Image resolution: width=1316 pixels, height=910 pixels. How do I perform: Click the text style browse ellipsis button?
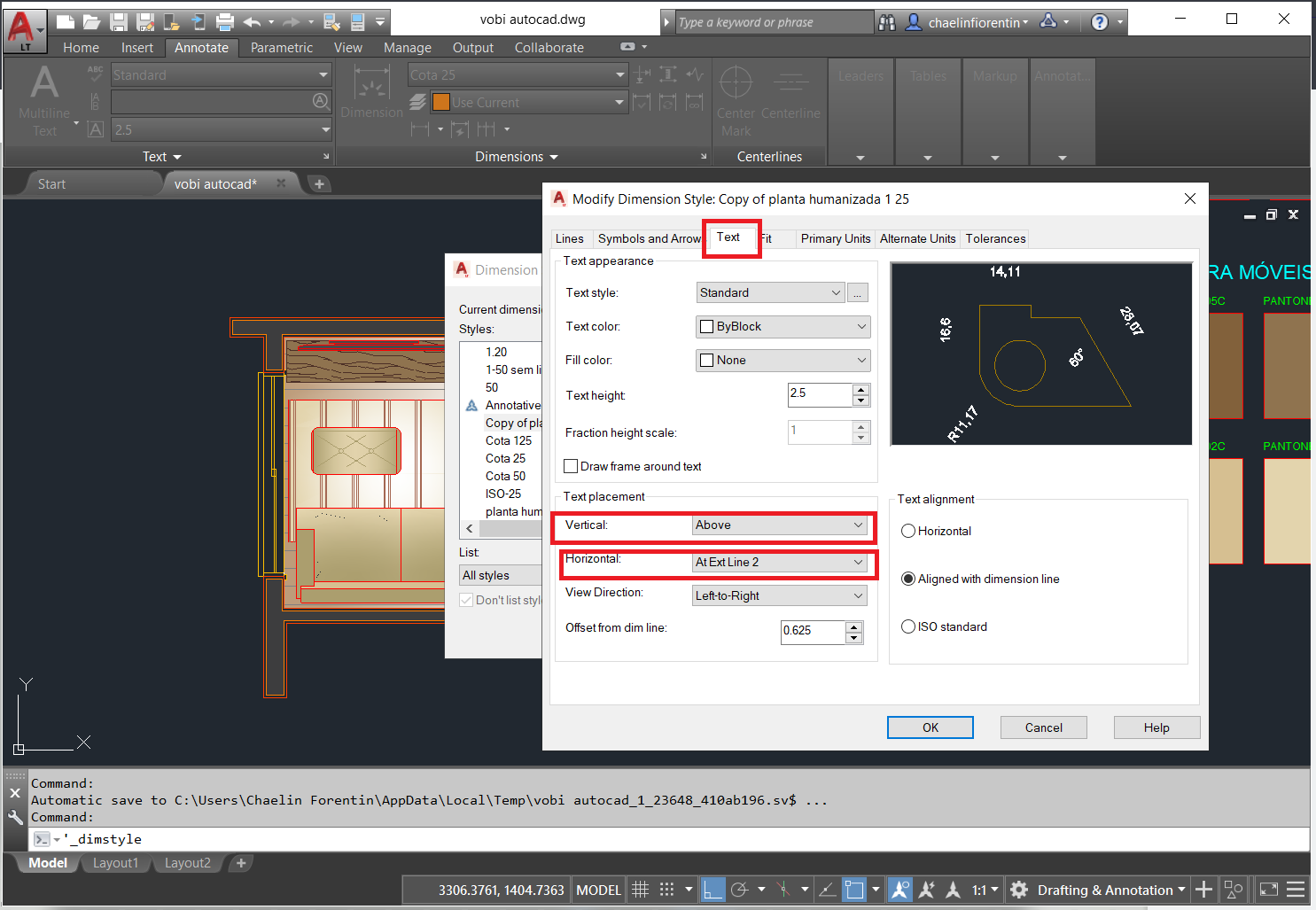[x=858, y=292]
